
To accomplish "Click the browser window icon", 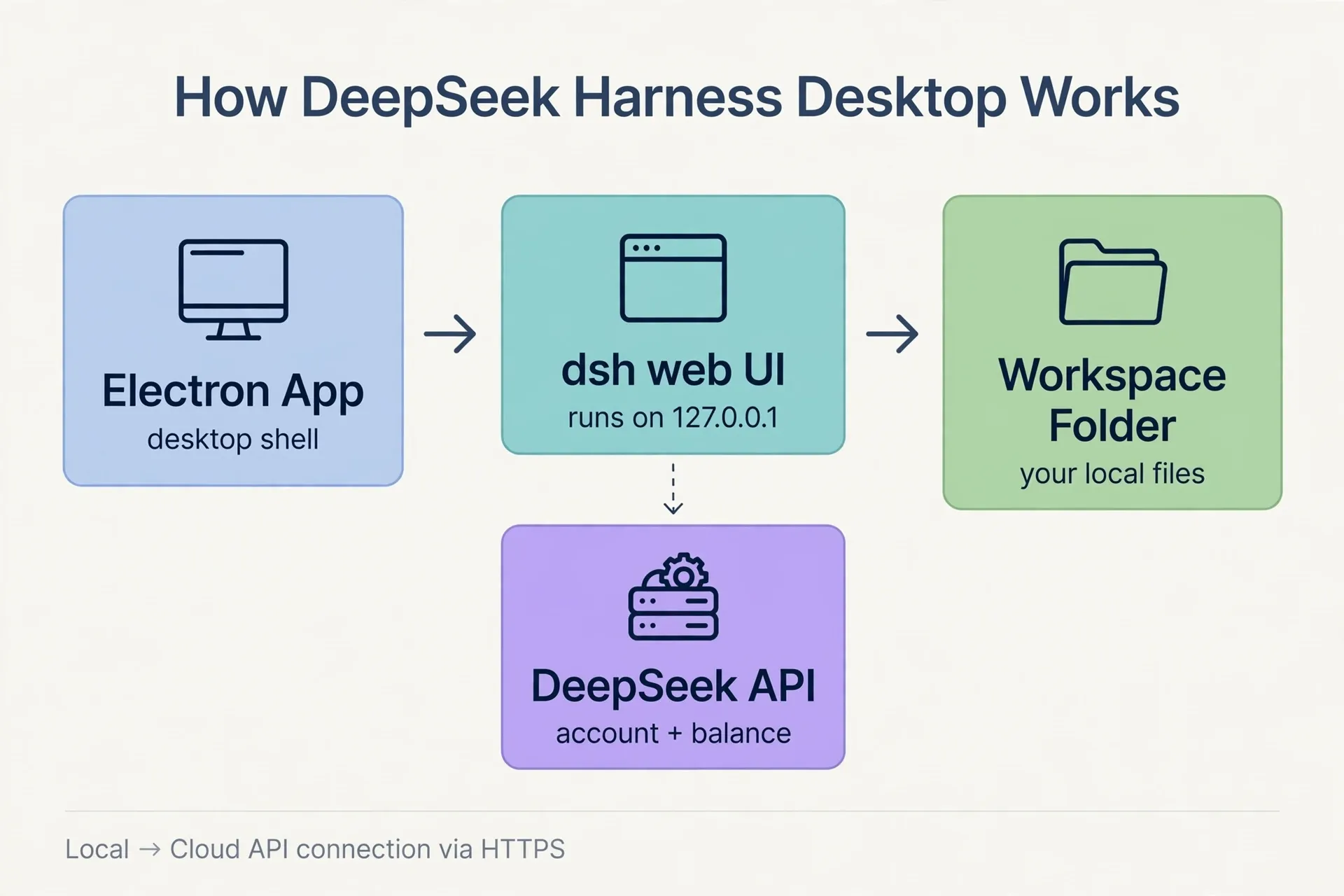I will (x=673, y=278).
